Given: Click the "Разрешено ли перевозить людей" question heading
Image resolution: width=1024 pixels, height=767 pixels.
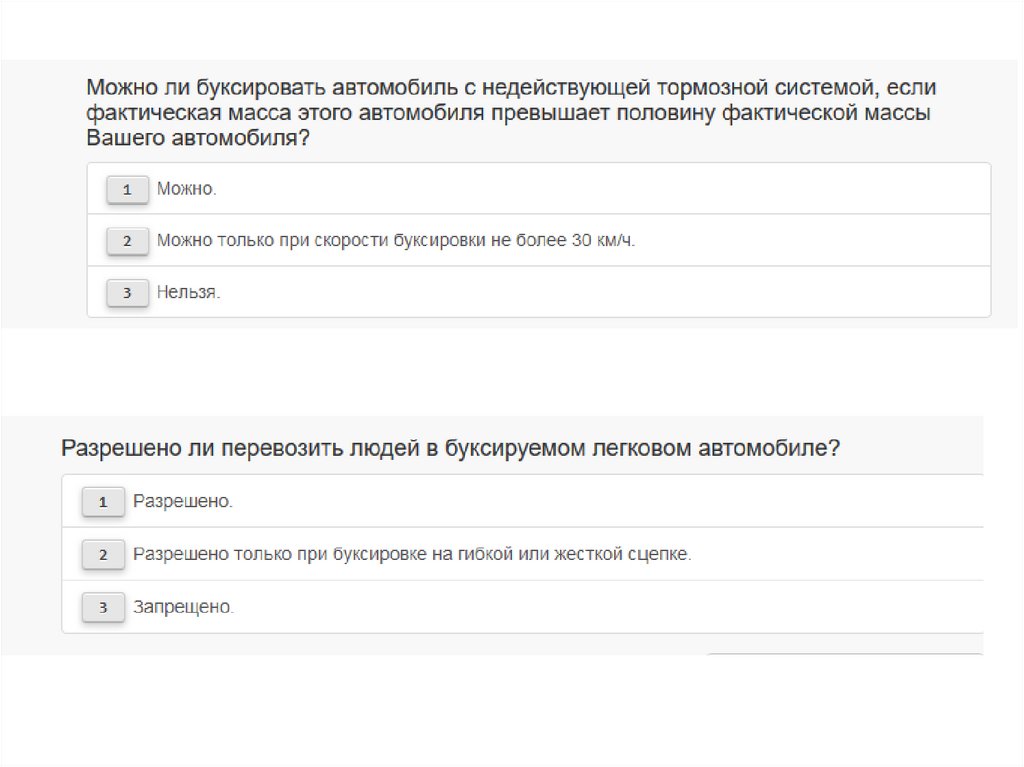Looking at the screenshot, I should (x=450, y=448).
